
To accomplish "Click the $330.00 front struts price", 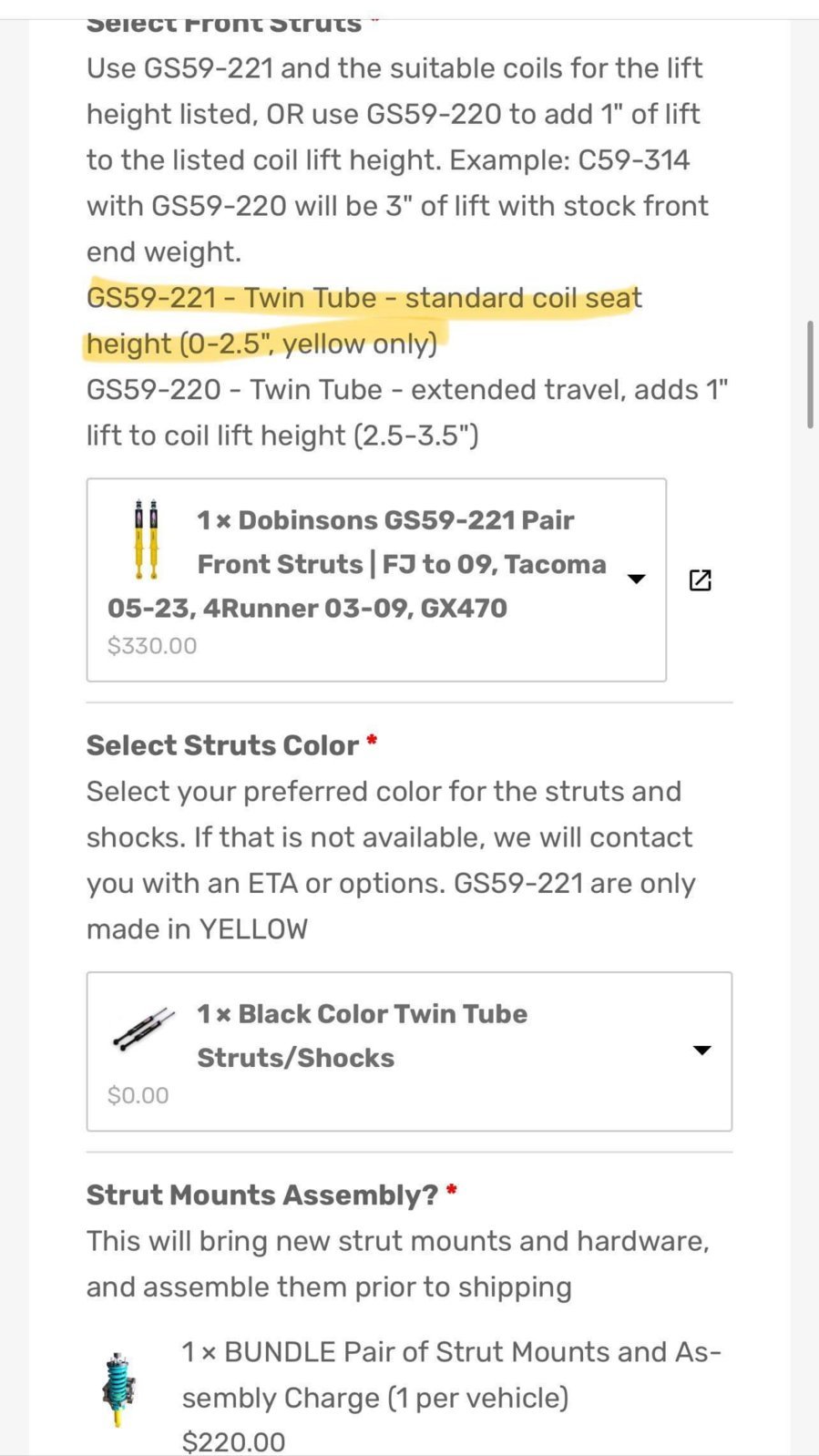I will [x=152, y=646].
